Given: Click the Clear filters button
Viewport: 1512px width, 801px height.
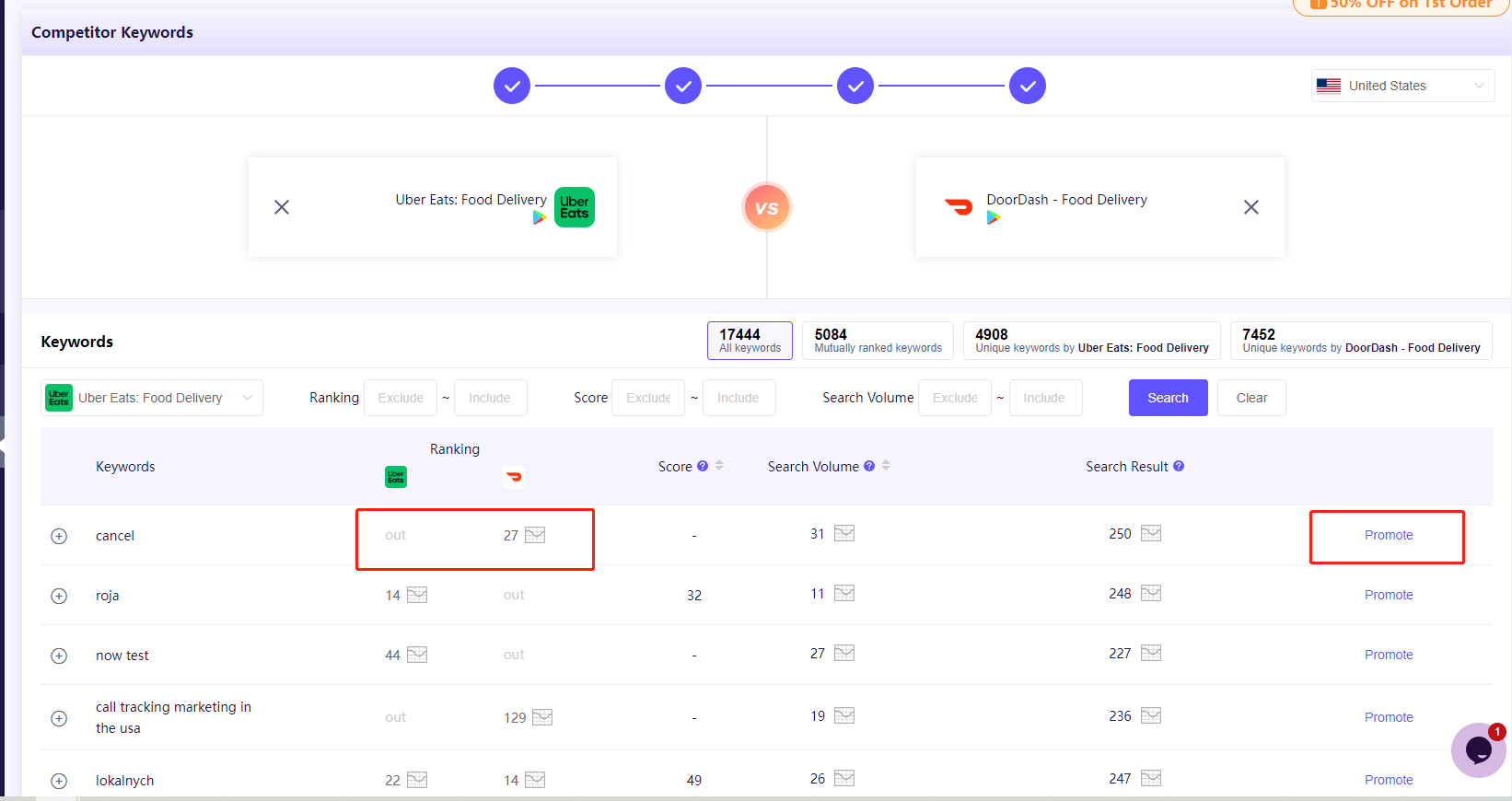Looking at the screenshot, I should 1251,398.
